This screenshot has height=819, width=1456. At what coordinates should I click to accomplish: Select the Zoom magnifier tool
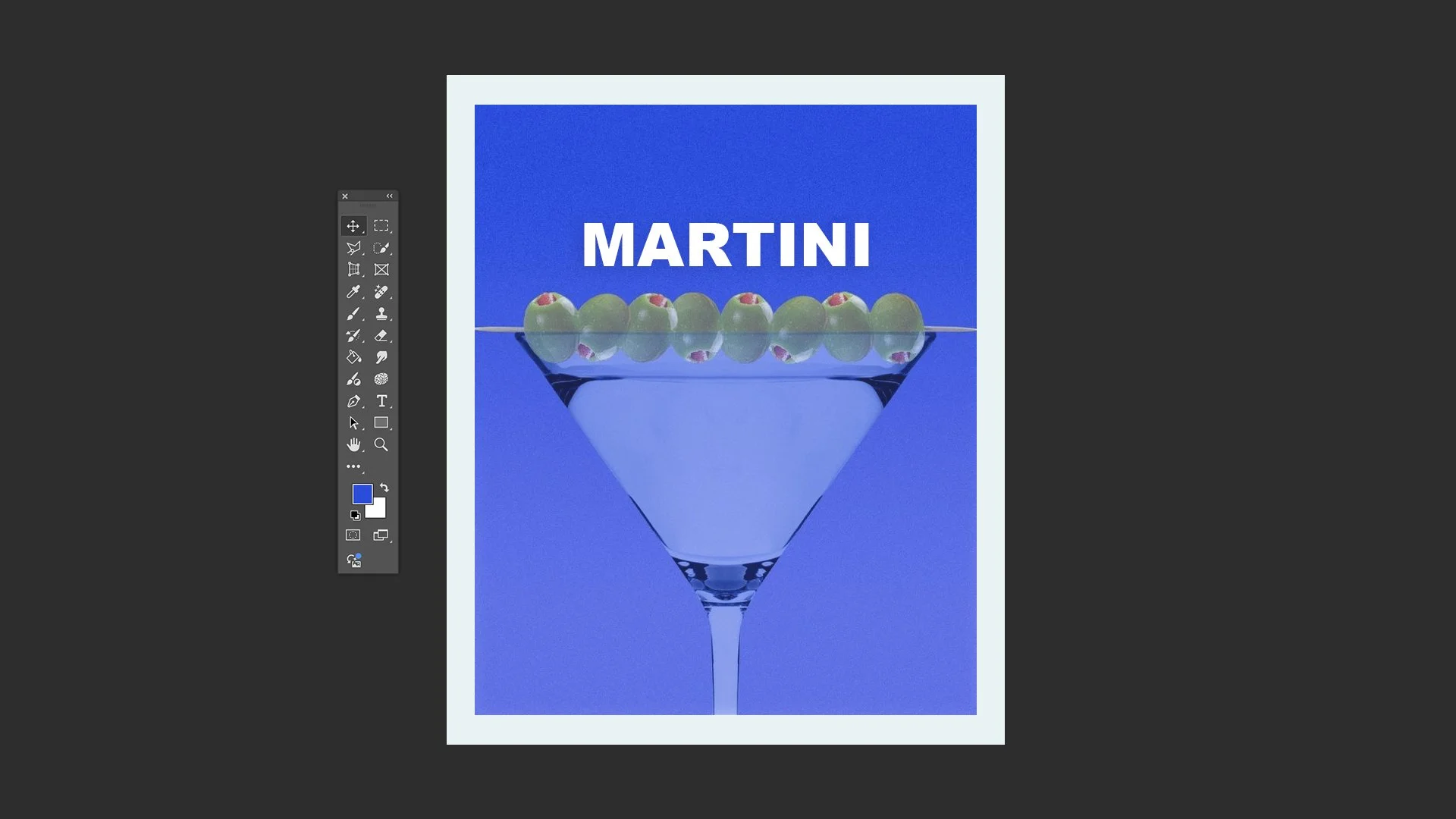(381, 445)
